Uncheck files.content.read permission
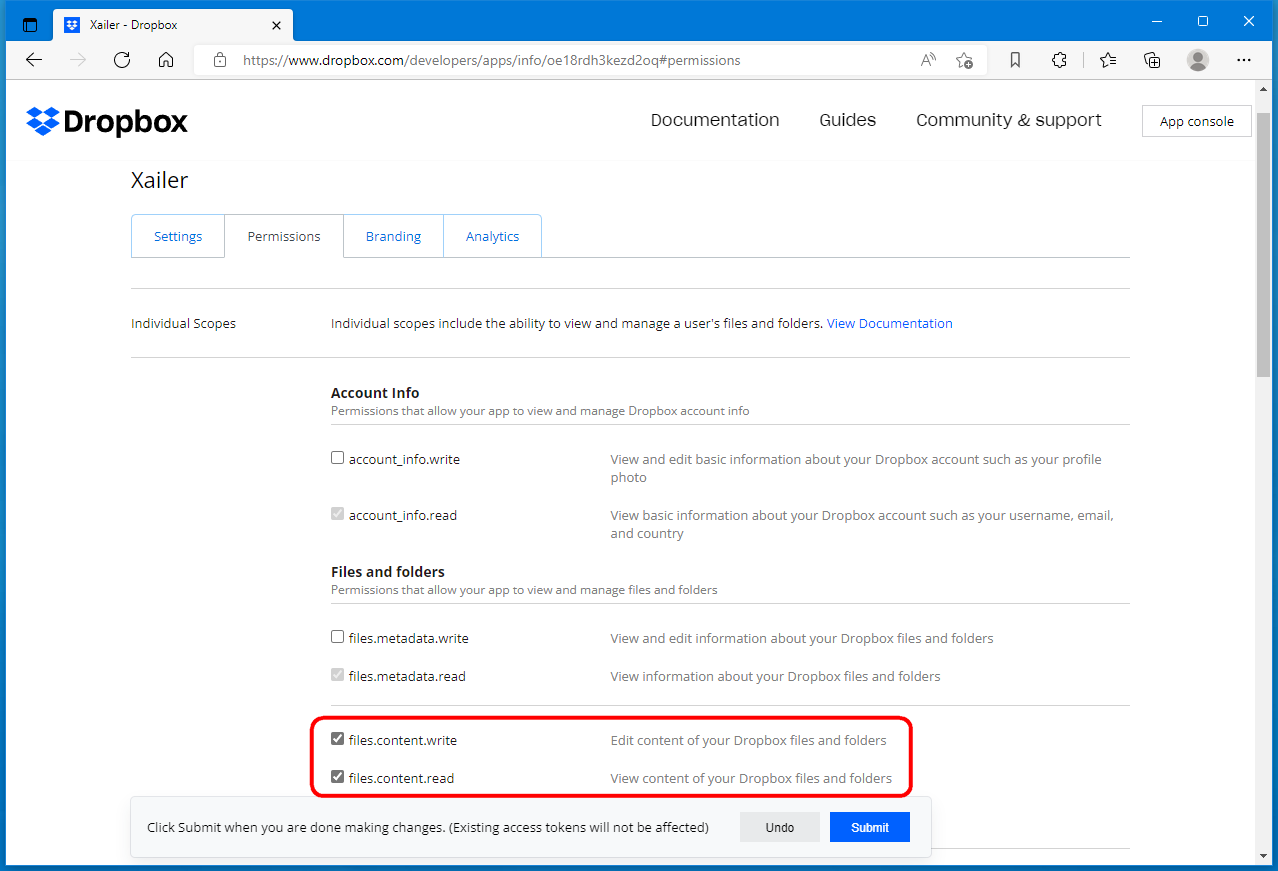This screenshot has width=1278, height=871. coord(338,776)
